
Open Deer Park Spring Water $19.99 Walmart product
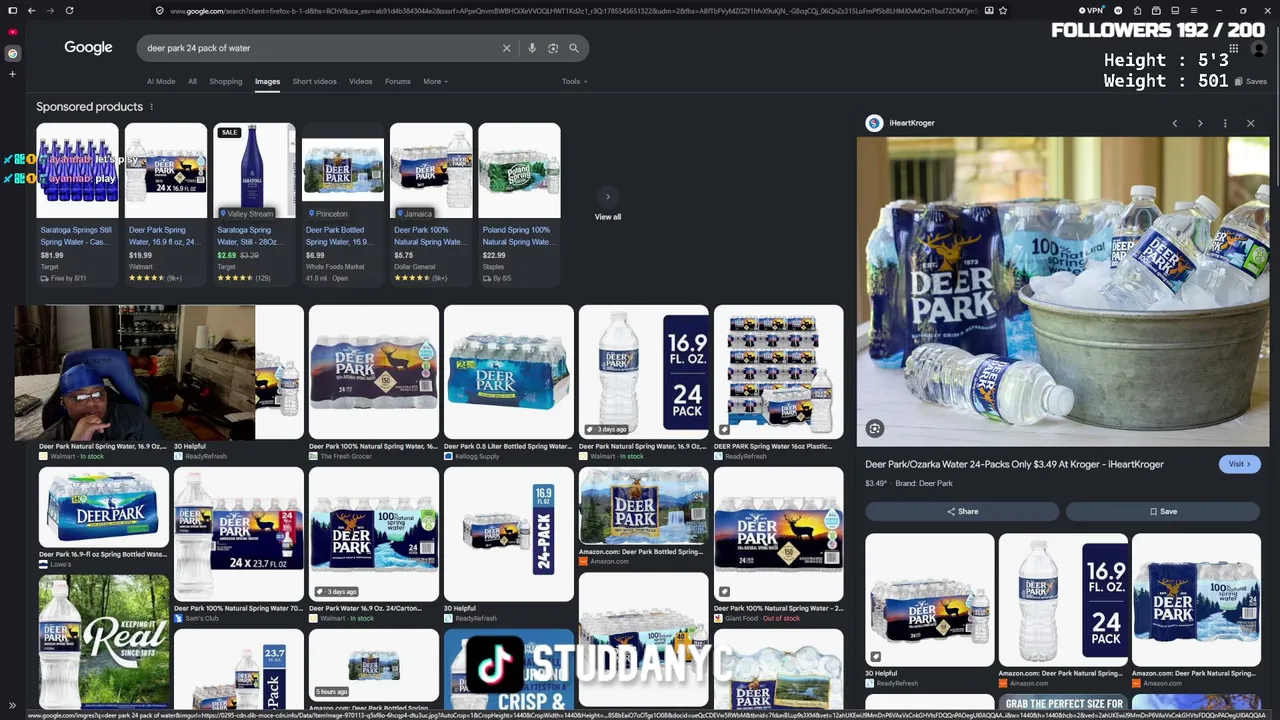coord(166,204)
